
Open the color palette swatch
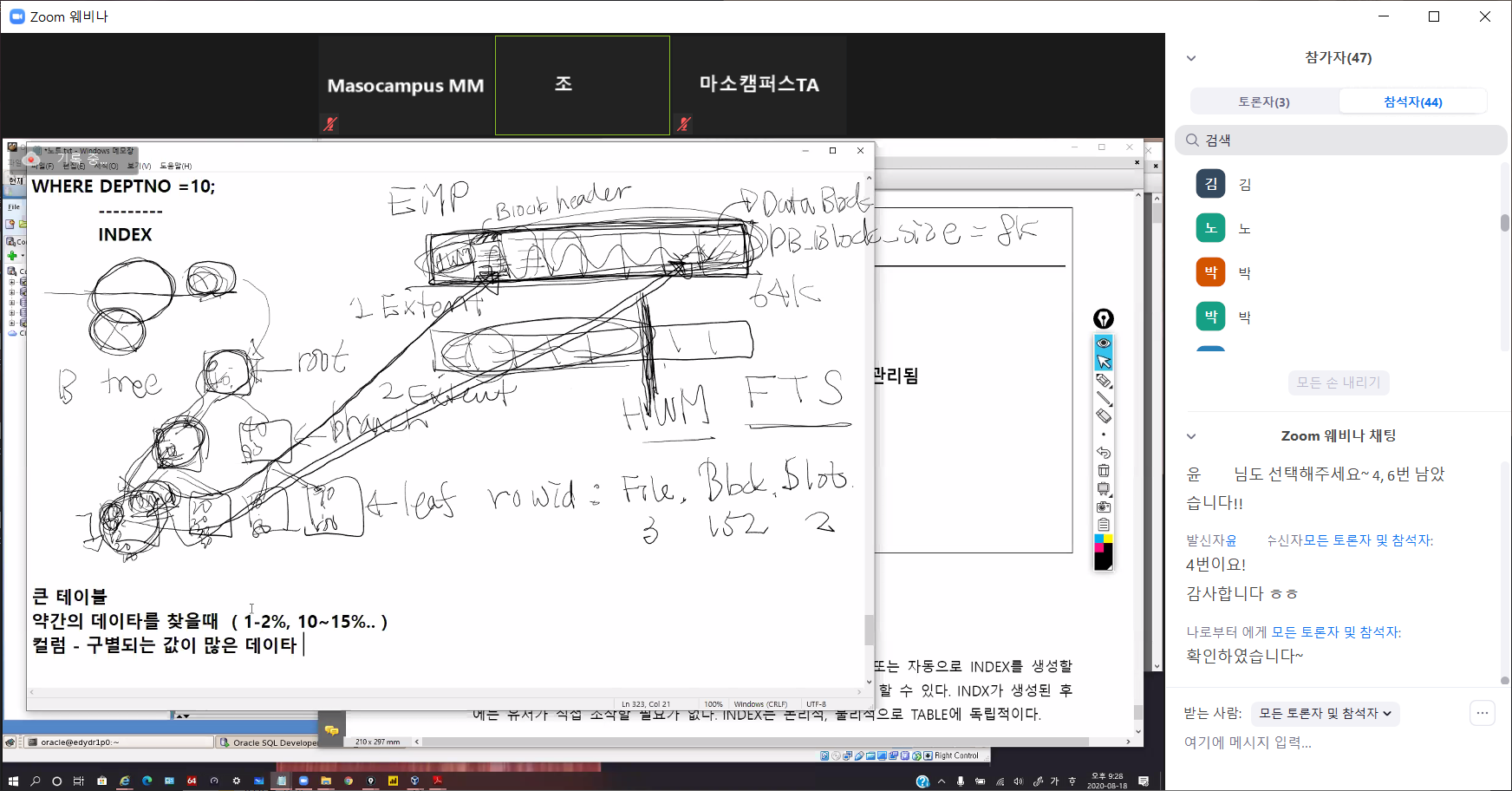1103,552
